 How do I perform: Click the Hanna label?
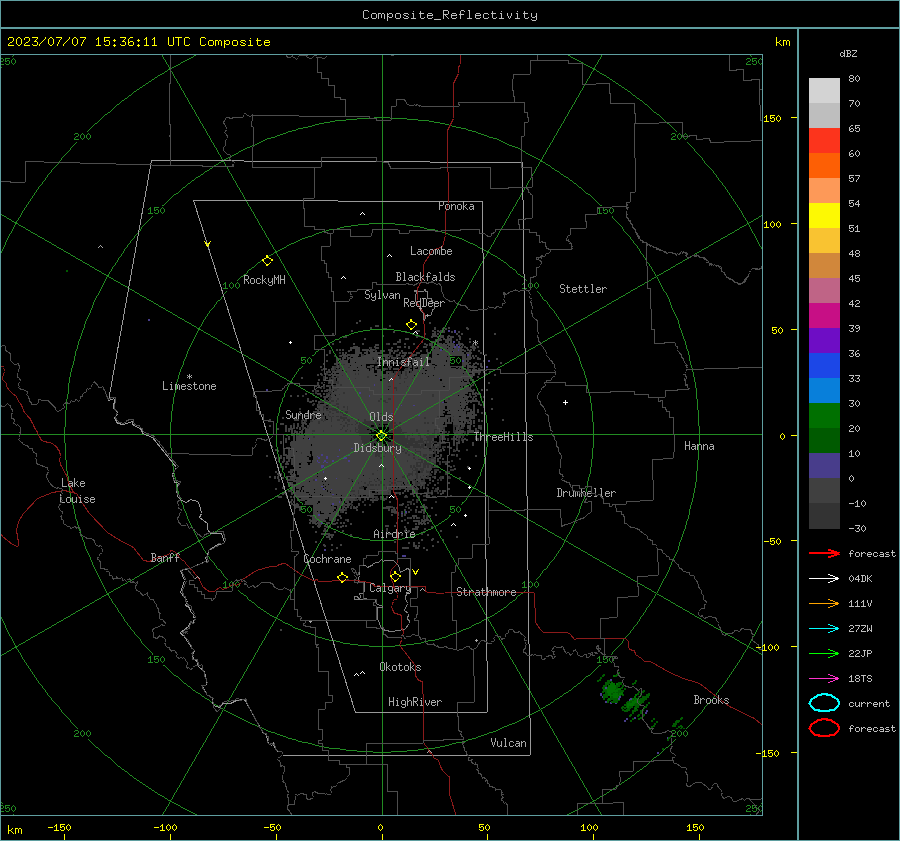pos(699,446)
